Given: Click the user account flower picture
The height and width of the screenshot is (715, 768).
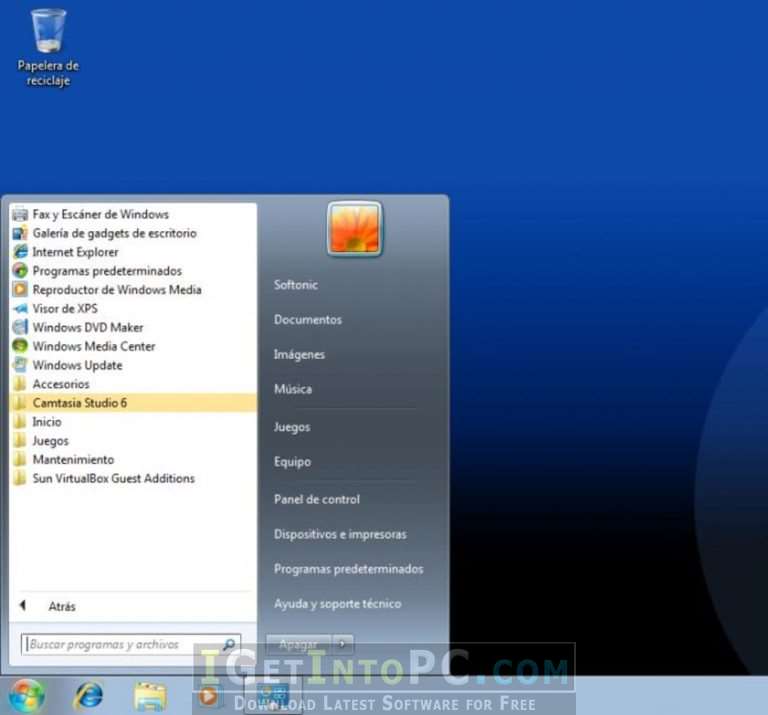Looking at the screenshot, I should 355,229.
